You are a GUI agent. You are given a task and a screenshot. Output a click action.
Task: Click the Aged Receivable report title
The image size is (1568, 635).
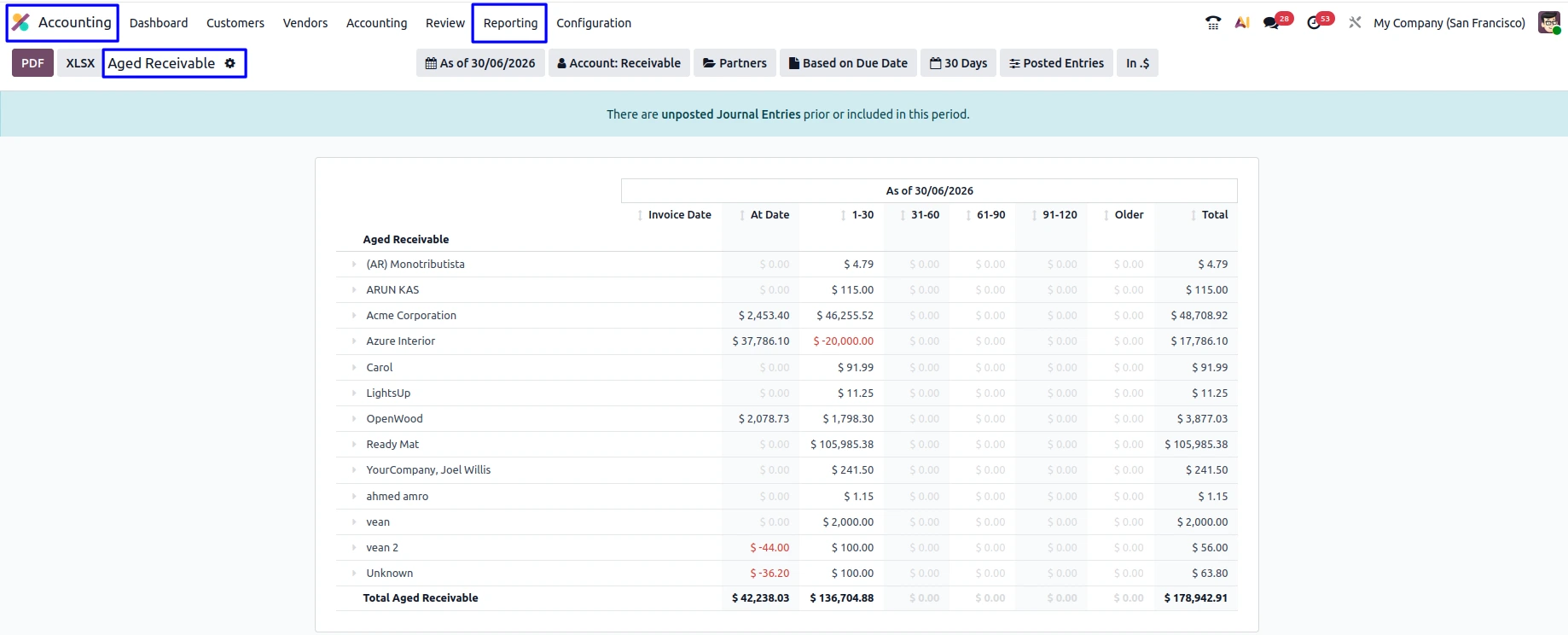[x=161, y=63]
